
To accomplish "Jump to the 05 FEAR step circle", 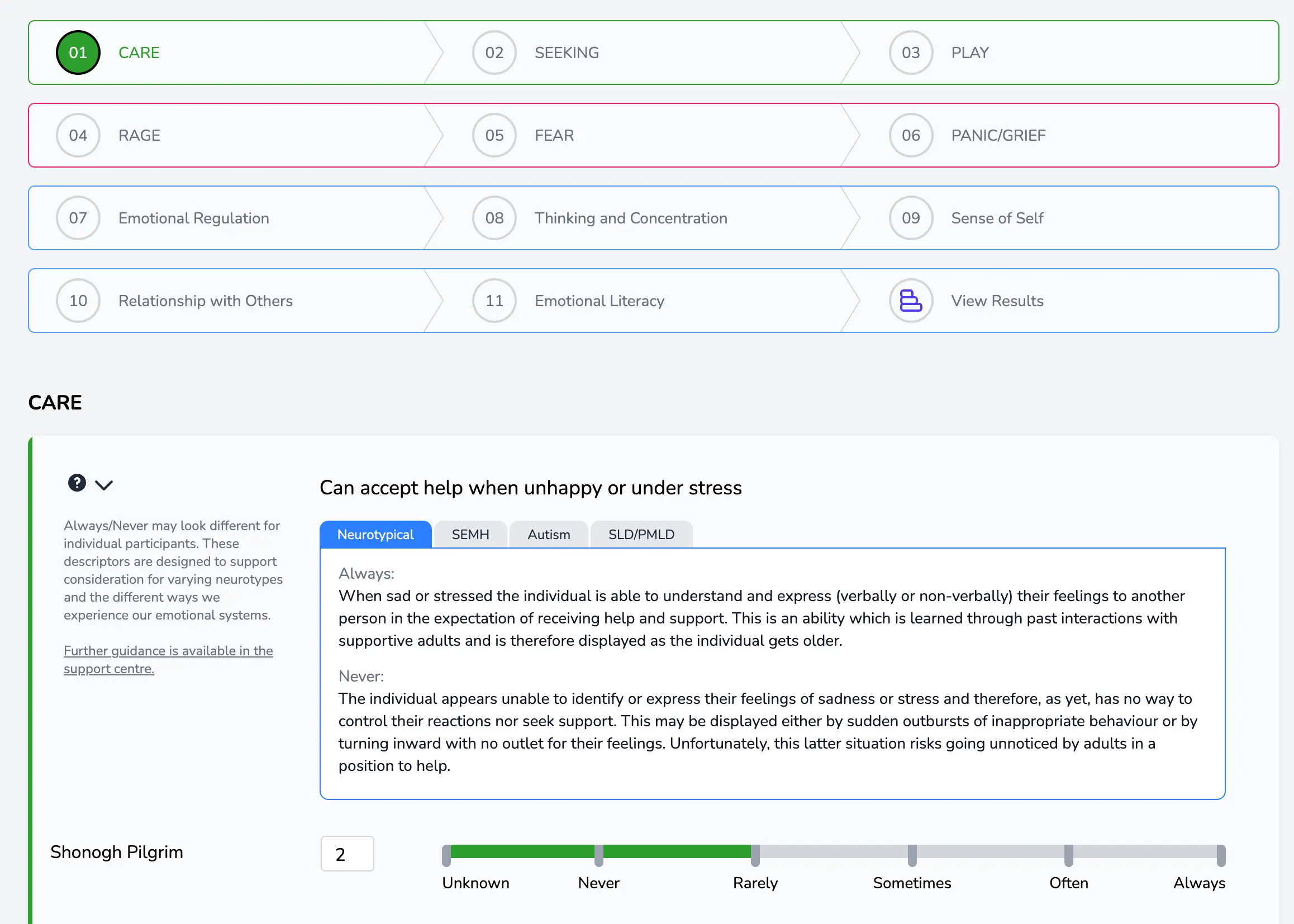I will coord(494,135).
